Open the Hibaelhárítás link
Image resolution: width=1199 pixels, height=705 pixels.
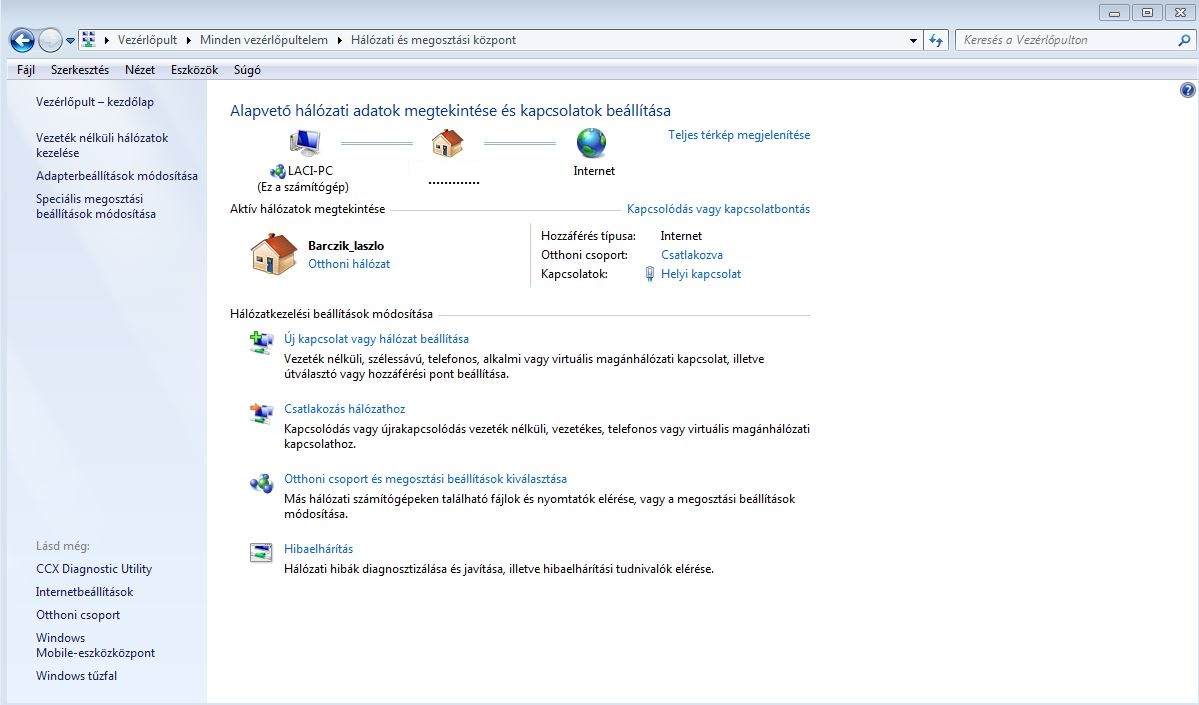click(318, 549)
